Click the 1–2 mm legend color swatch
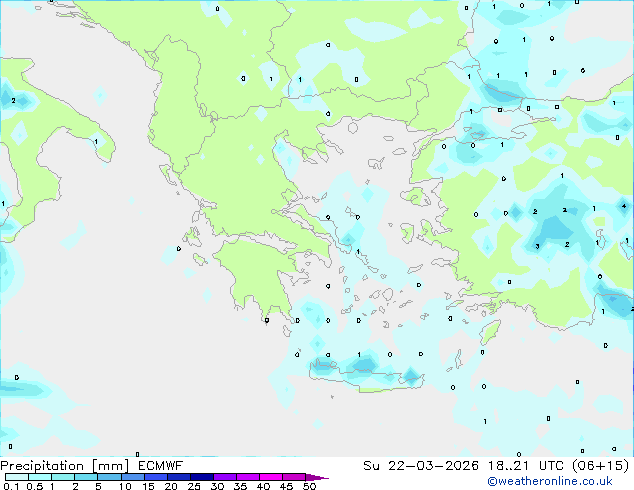The image size is (634, 490). click(x=63, y=477)
